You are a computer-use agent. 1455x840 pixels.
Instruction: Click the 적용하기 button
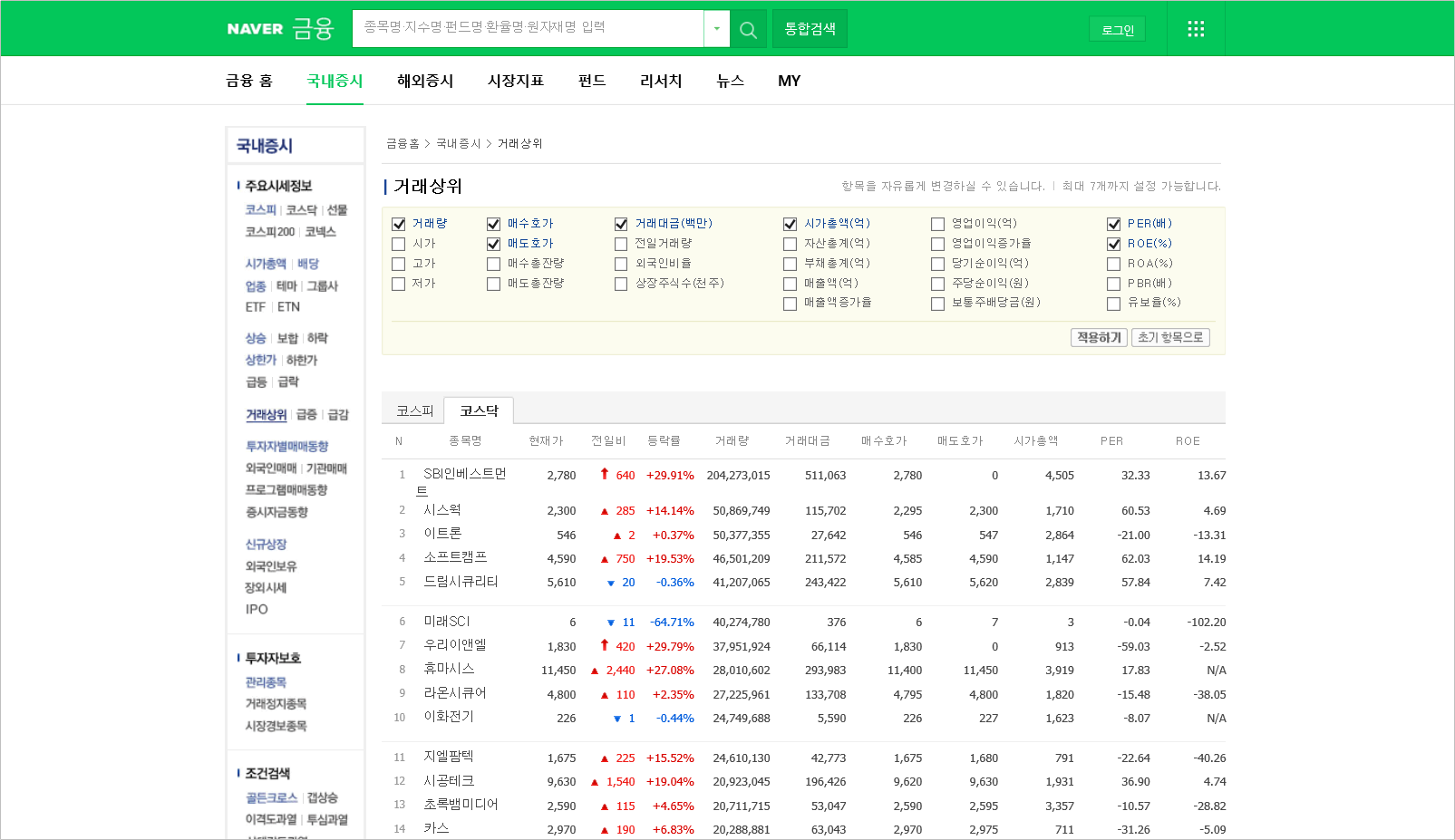point(1099,337)
